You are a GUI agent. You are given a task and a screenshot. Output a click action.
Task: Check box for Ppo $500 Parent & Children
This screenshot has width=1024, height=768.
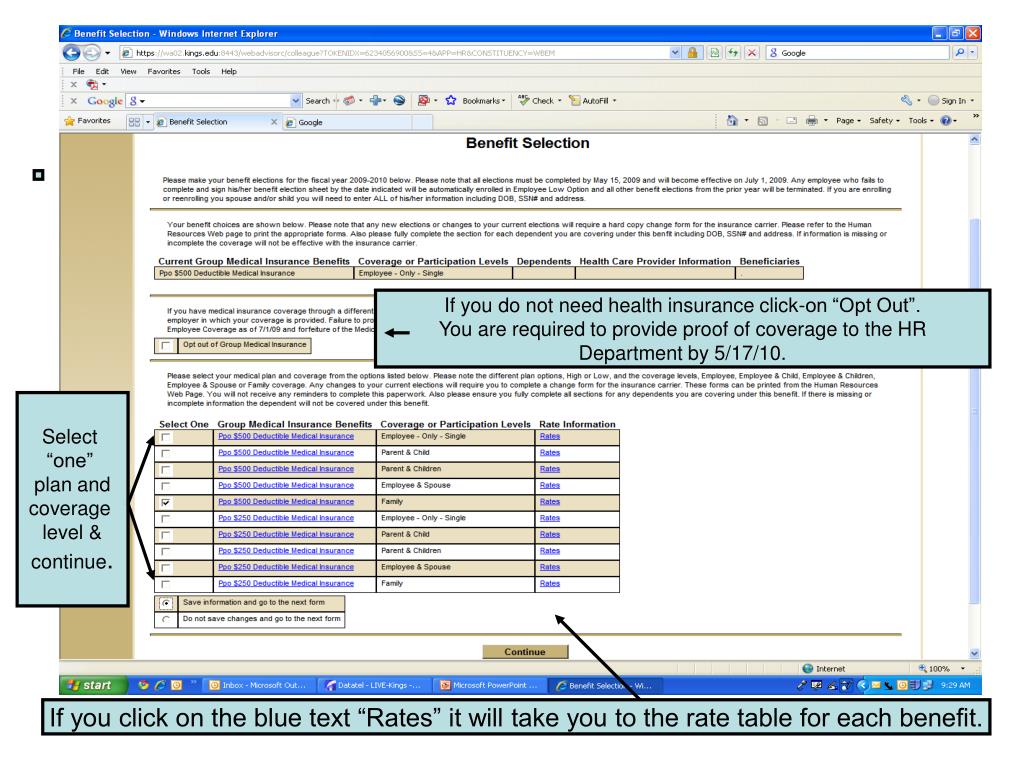click(166, 470)
